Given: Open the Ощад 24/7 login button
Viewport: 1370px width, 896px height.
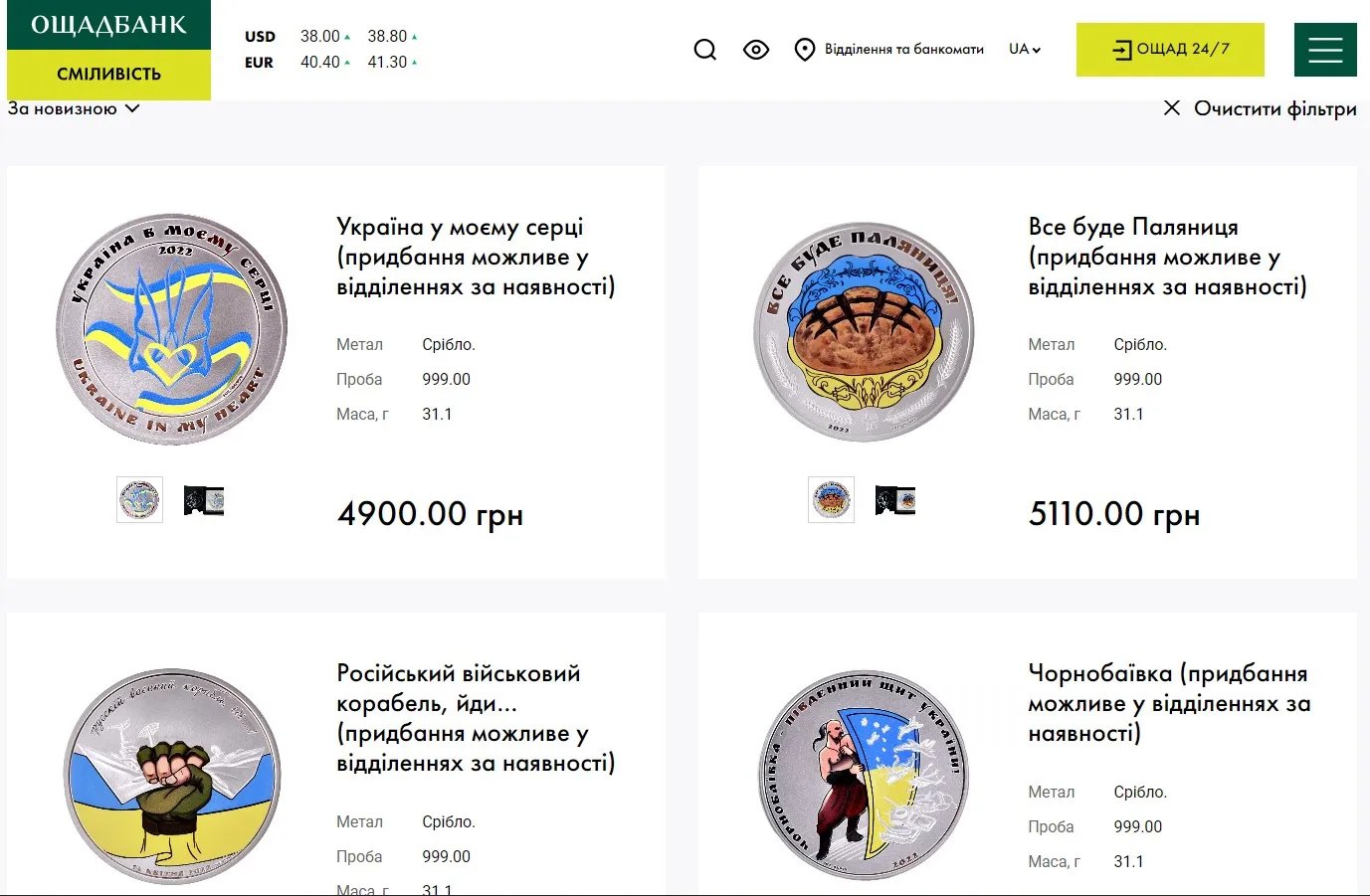Looking at the screenshot, I should pyautogui.click(x=1170, y=50).
